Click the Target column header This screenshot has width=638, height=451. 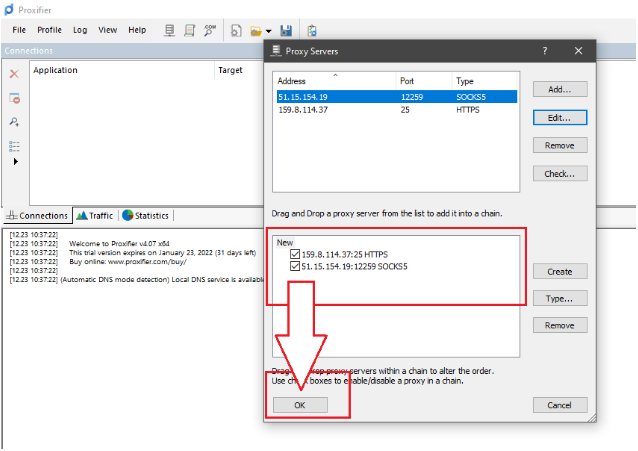coord(230,70)
